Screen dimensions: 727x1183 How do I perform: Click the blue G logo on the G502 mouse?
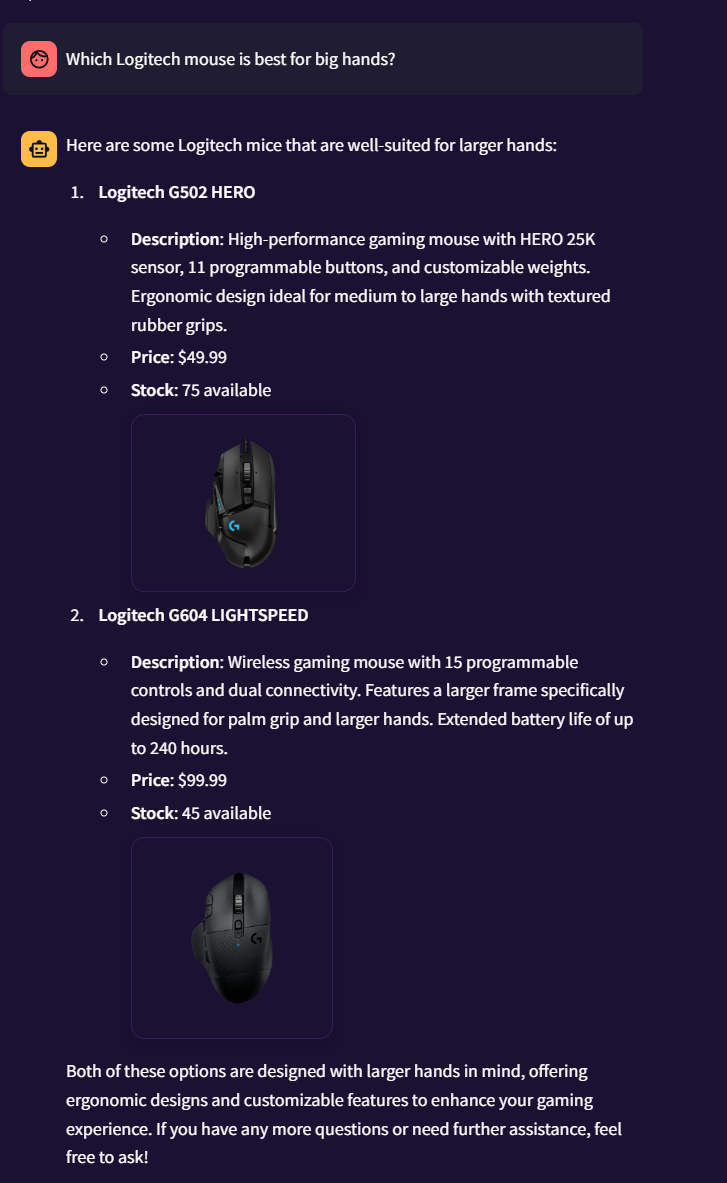234,525
